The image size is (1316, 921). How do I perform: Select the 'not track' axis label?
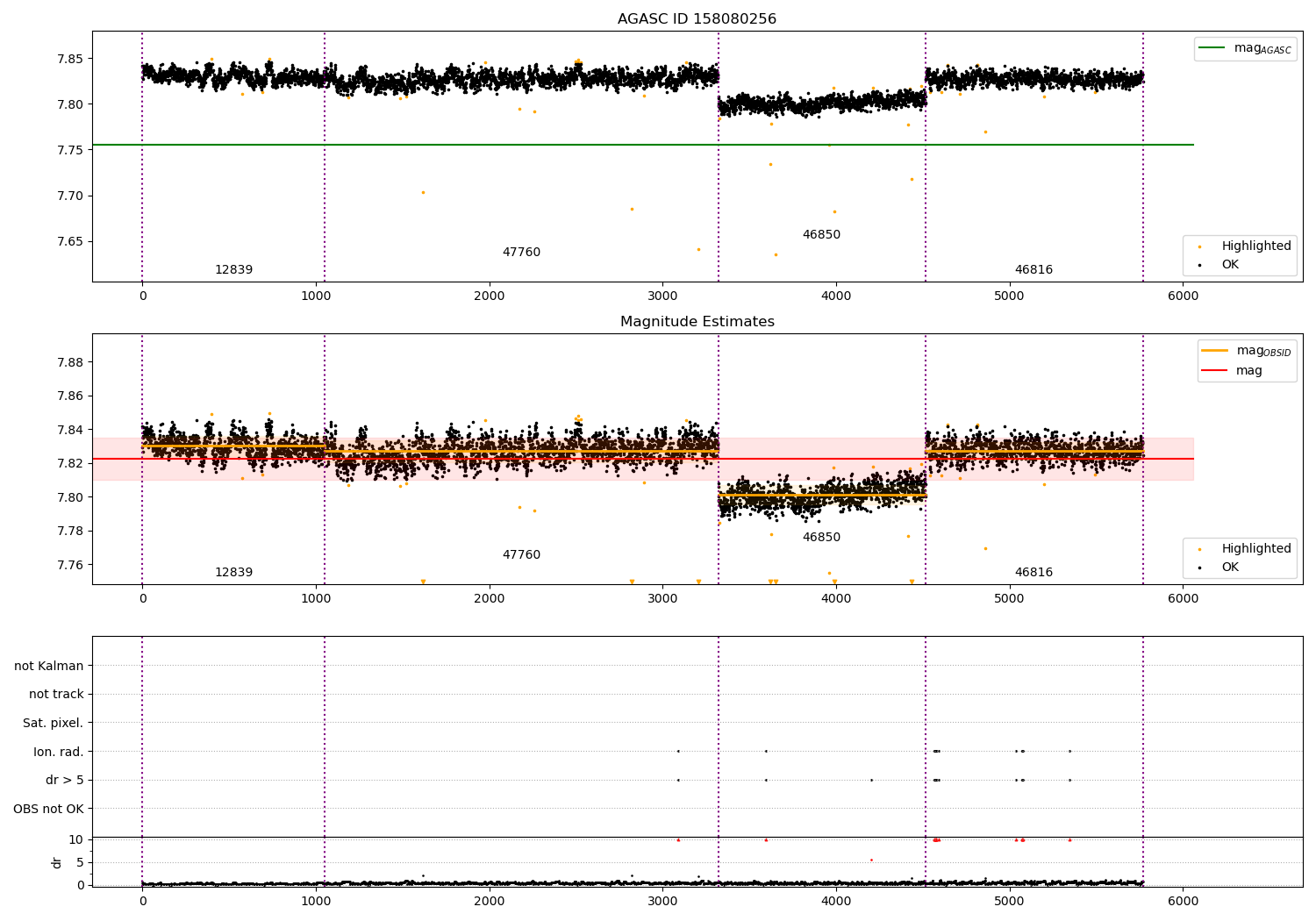(x=56, y=695)
